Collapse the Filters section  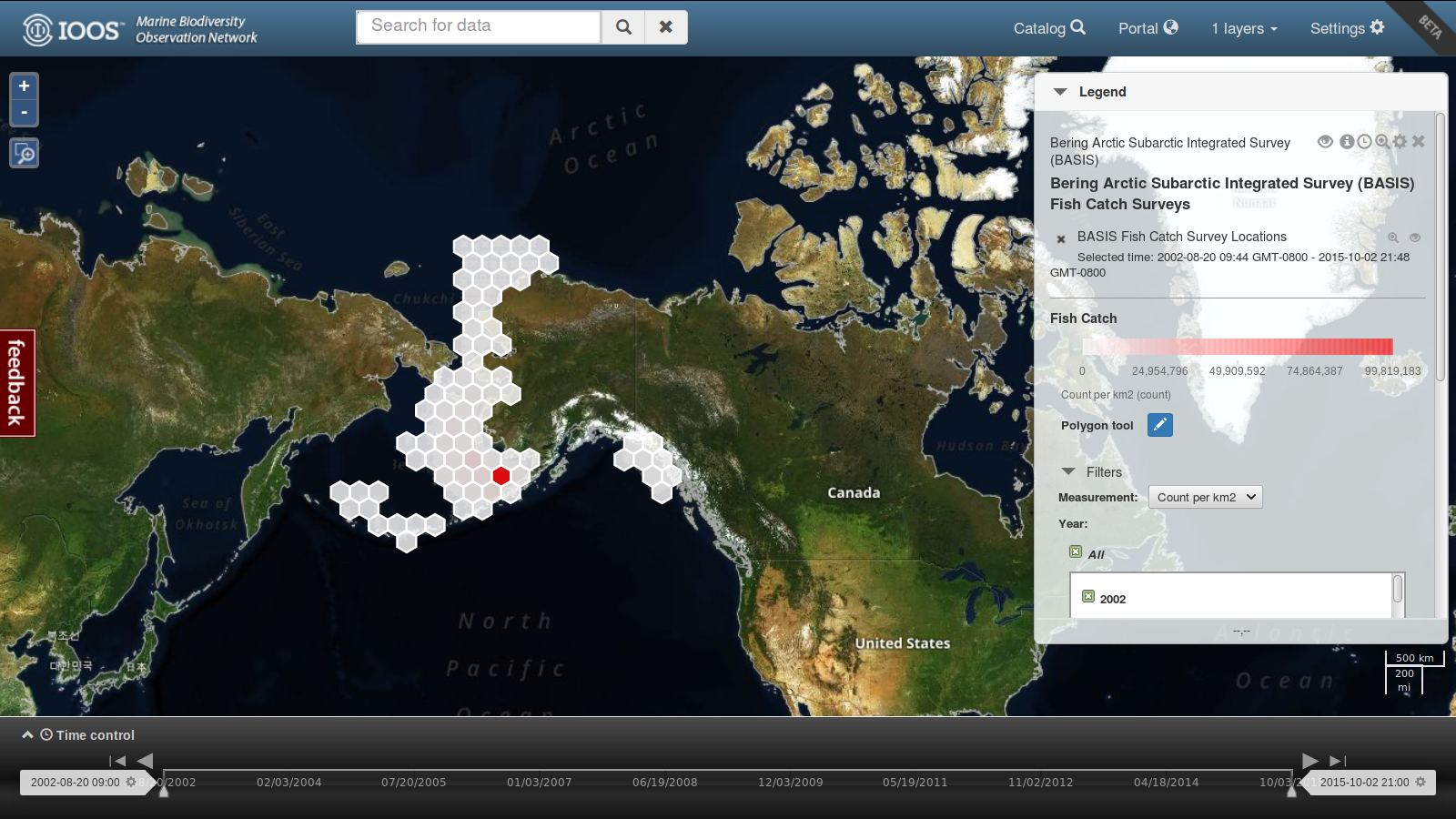coord(1068,471)
